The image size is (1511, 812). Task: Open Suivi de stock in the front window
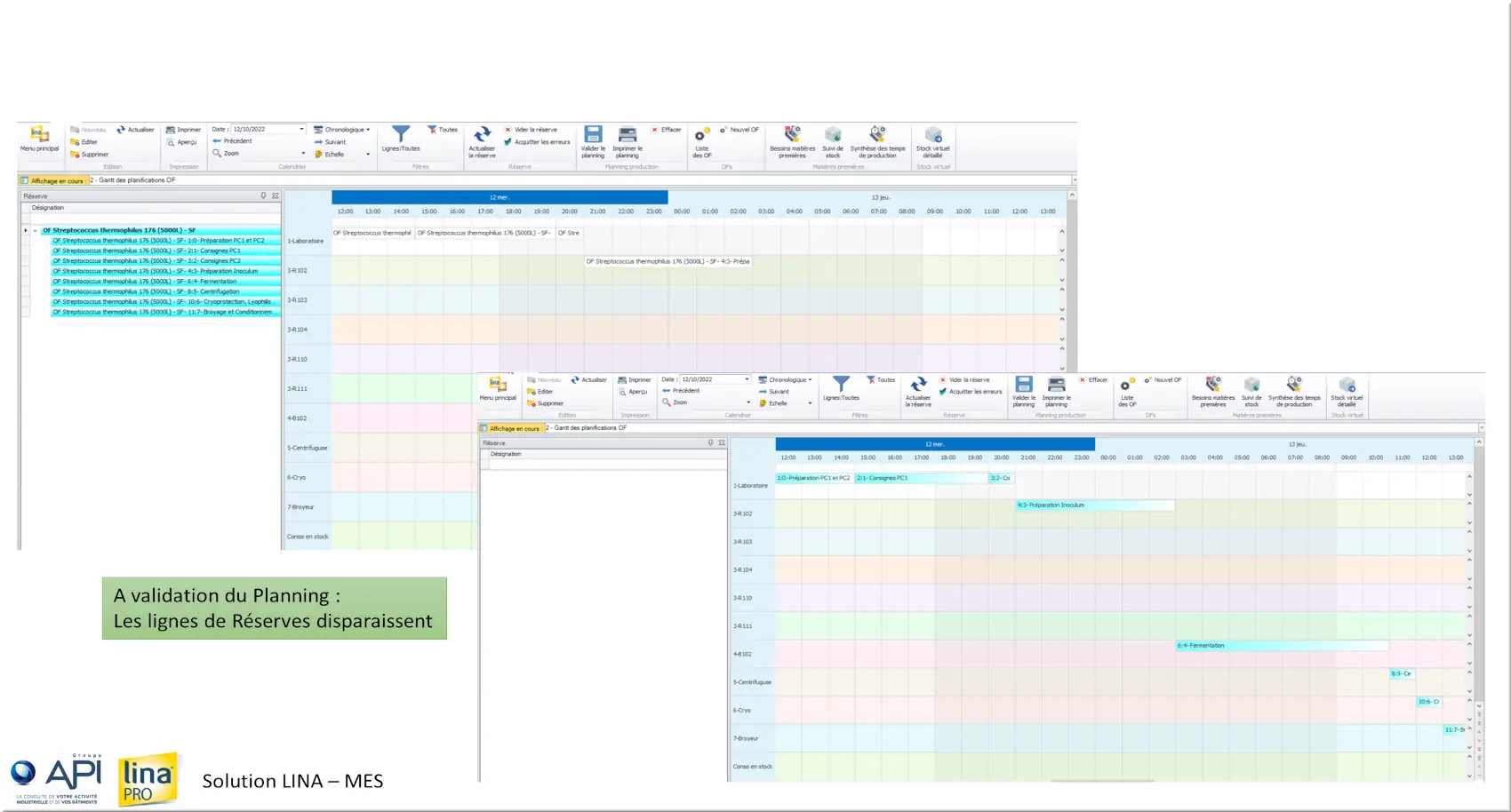(x=1251, y=392)
